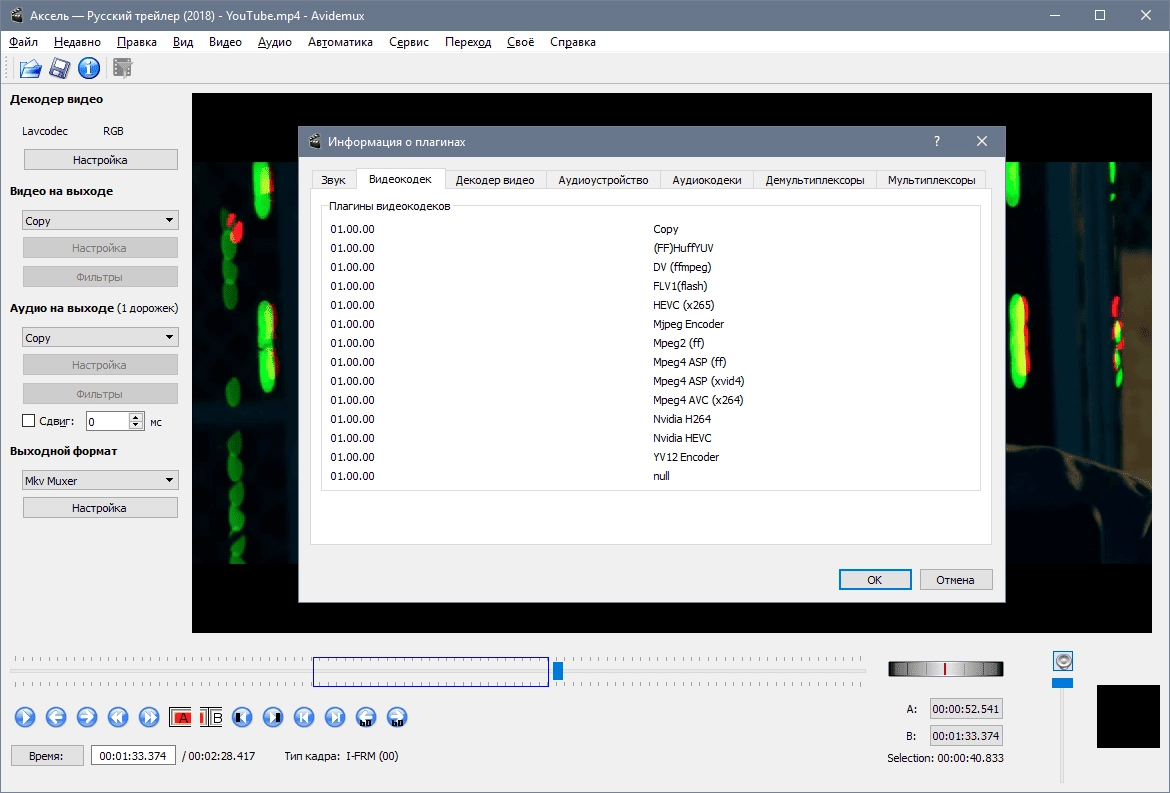Click the plugin dialog help question mark
The width and height of the screenshot is (1170, 793).
[x=936, y=141]
